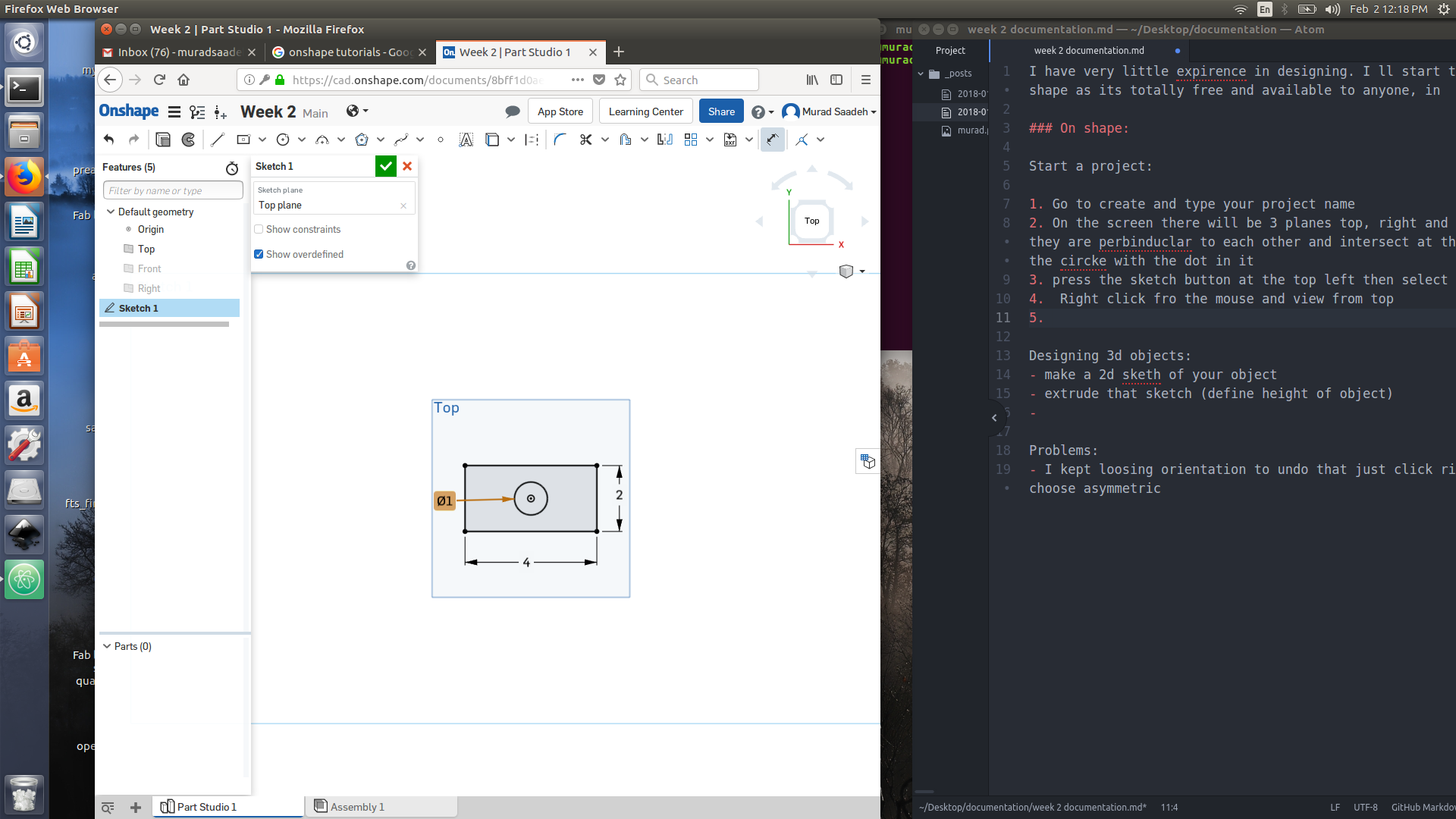Switch to onshape tutorials browser tab

[350, 52]
